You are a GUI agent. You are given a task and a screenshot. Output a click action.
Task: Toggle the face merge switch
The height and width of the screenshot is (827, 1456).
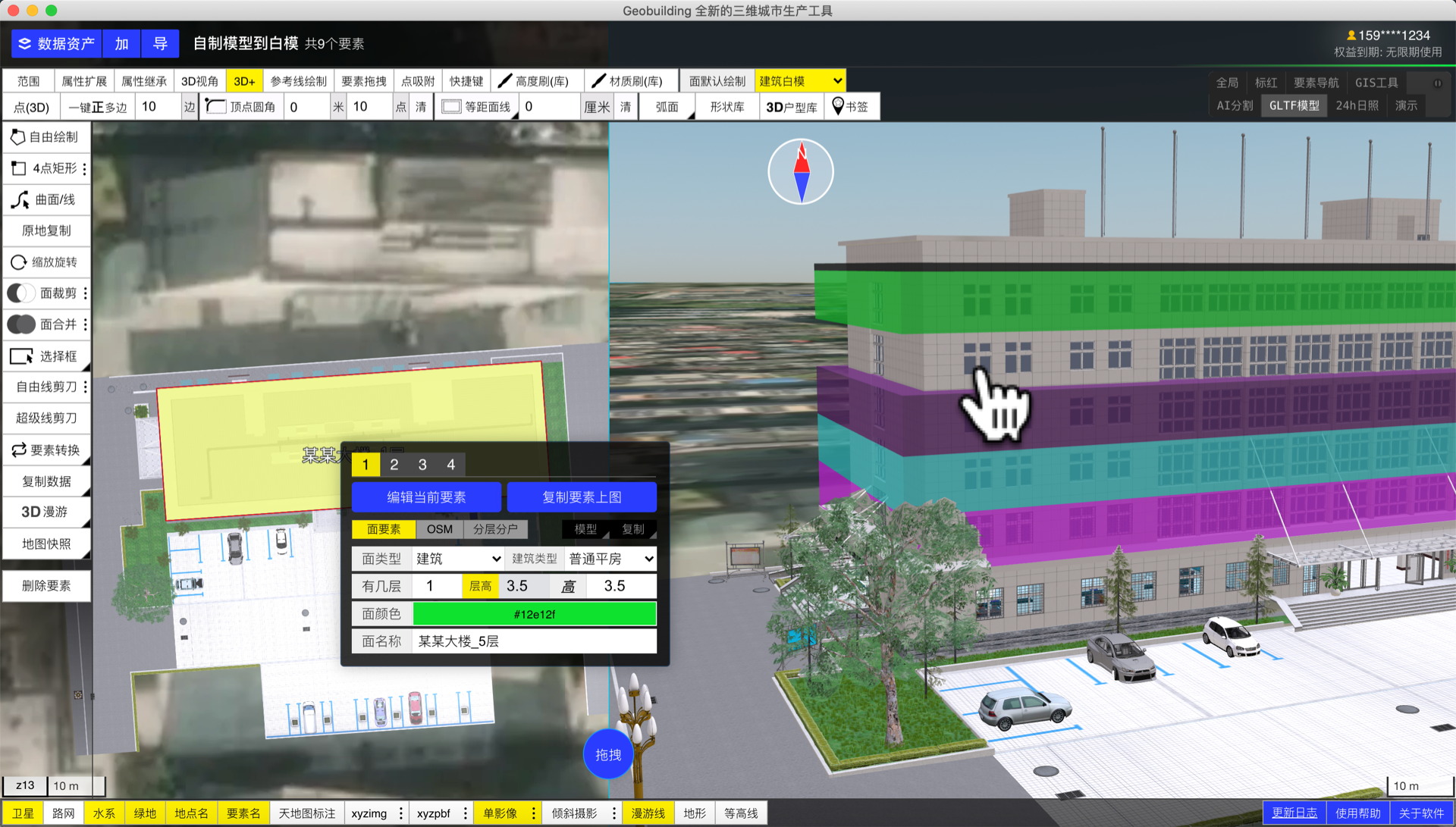click(x=21, y=324)
